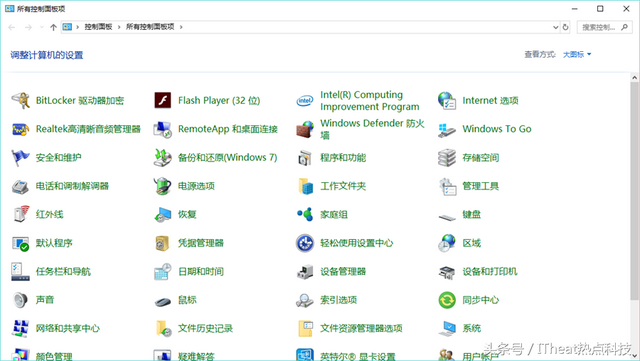Image resolution: width=640 pixels, height=361 pixels.
Task: Click the search magnifier icon
Action: (x=624, y=27)
